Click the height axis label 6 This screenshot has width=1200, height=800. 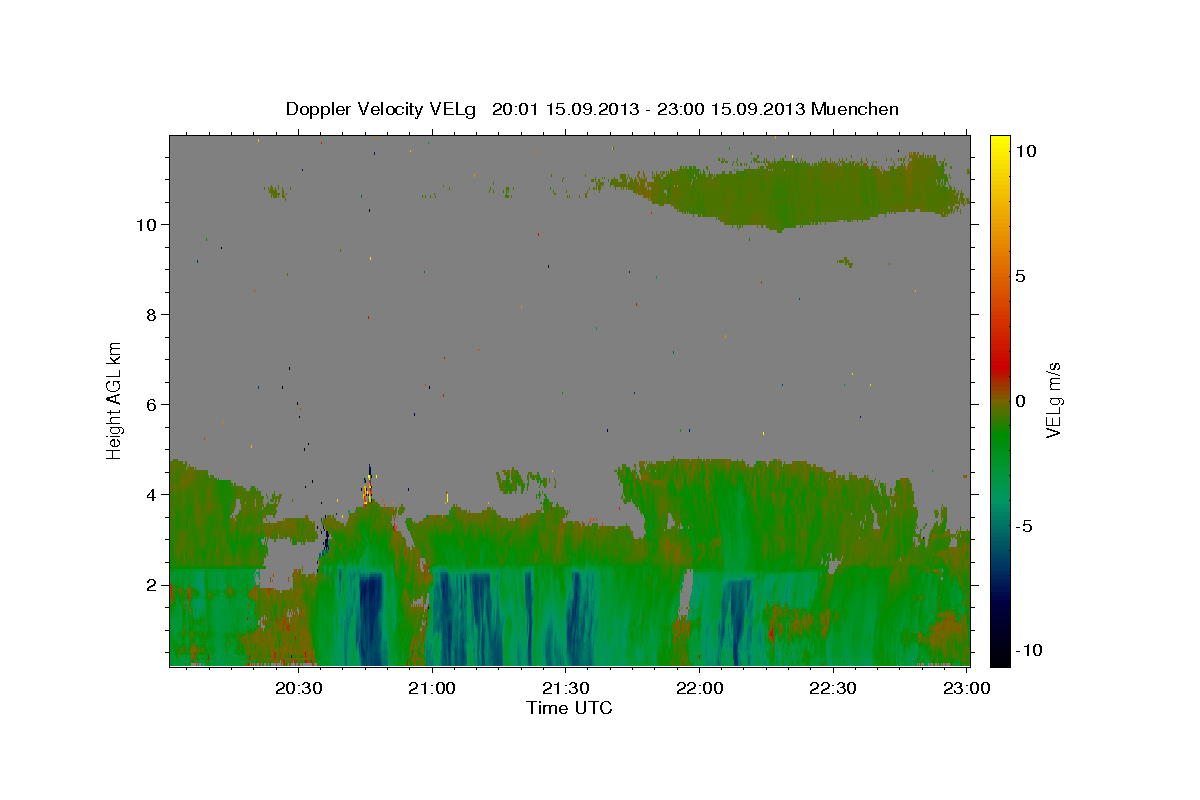[x=149, y=404]
